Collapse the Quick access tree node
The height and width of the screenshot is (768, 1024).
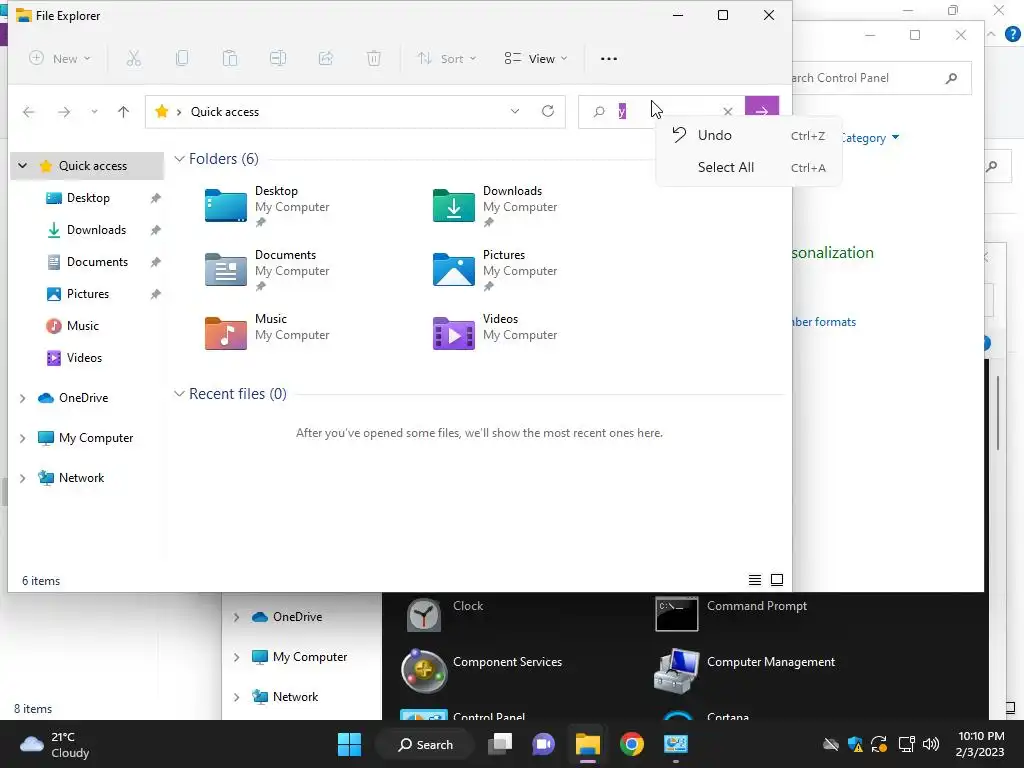pos(22,166)
